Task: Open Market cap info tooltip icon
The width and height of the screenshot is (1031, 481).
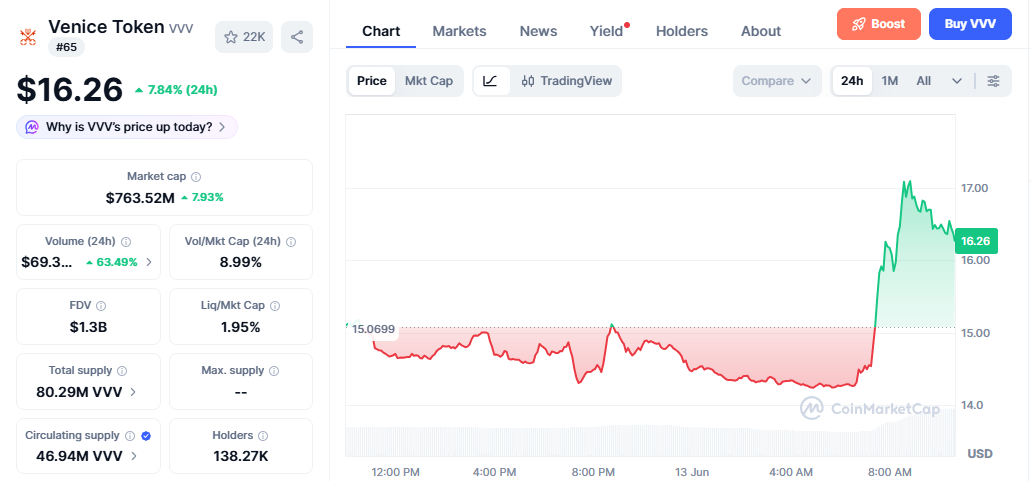Action: [x=196, y=177]
